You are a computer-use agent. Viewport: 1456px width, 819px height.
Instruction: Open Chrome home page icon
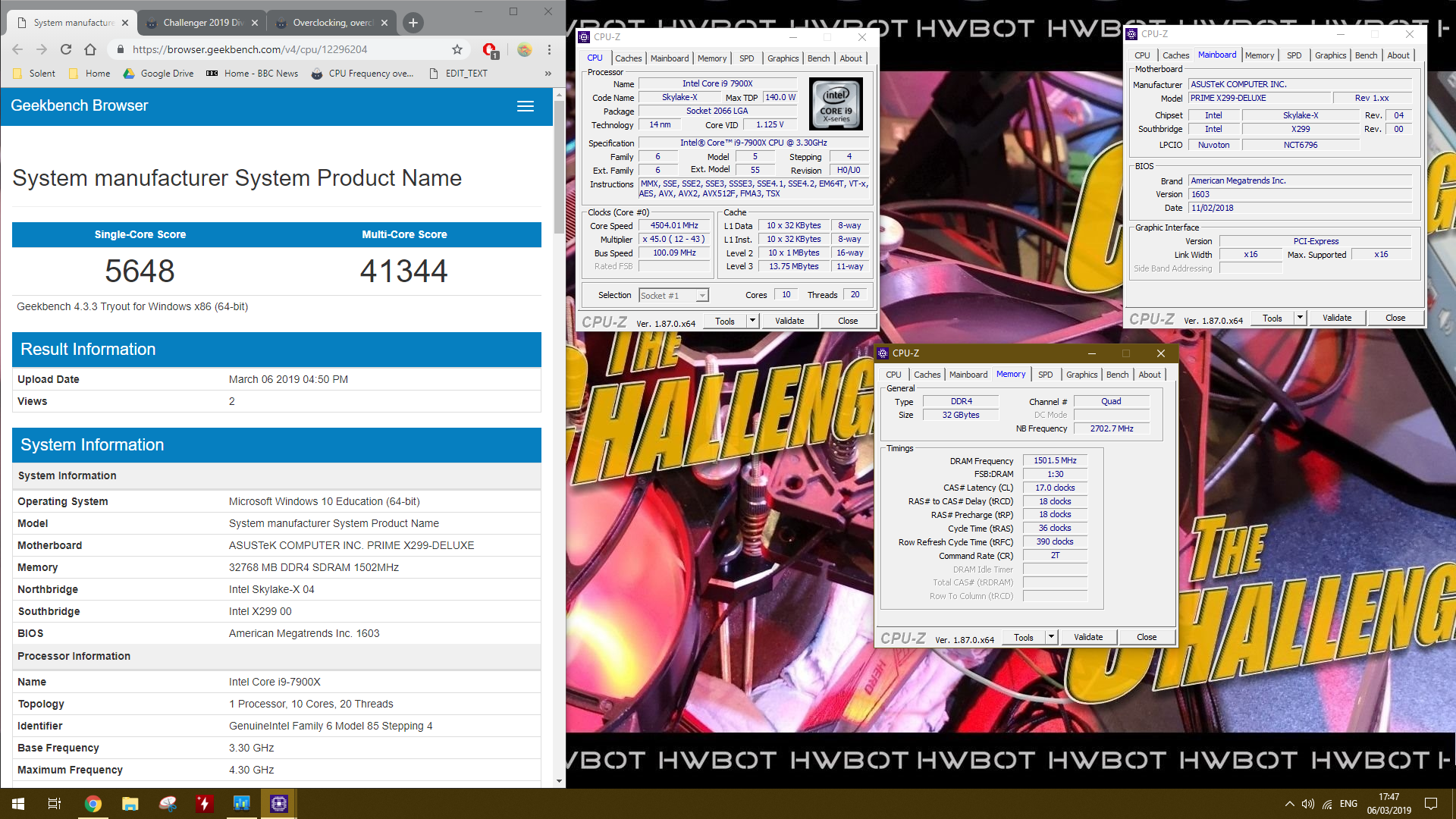pos(90,49)
